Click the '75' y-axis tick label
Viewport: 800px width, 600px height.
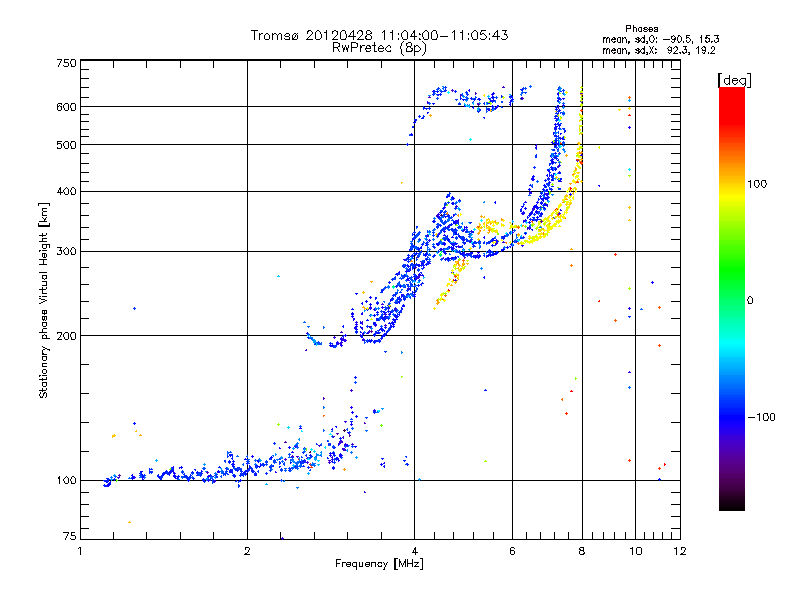click(70, 536)
